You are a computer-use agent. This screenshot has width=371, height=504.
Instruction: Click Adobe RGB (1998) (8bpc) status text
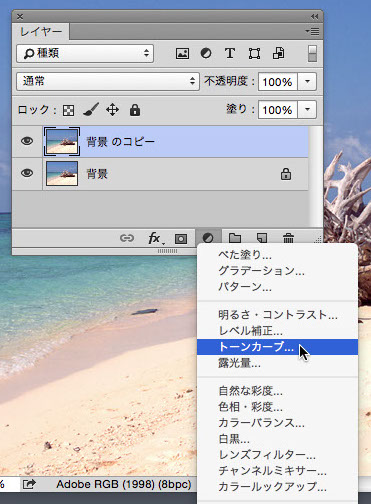[124, 484]
